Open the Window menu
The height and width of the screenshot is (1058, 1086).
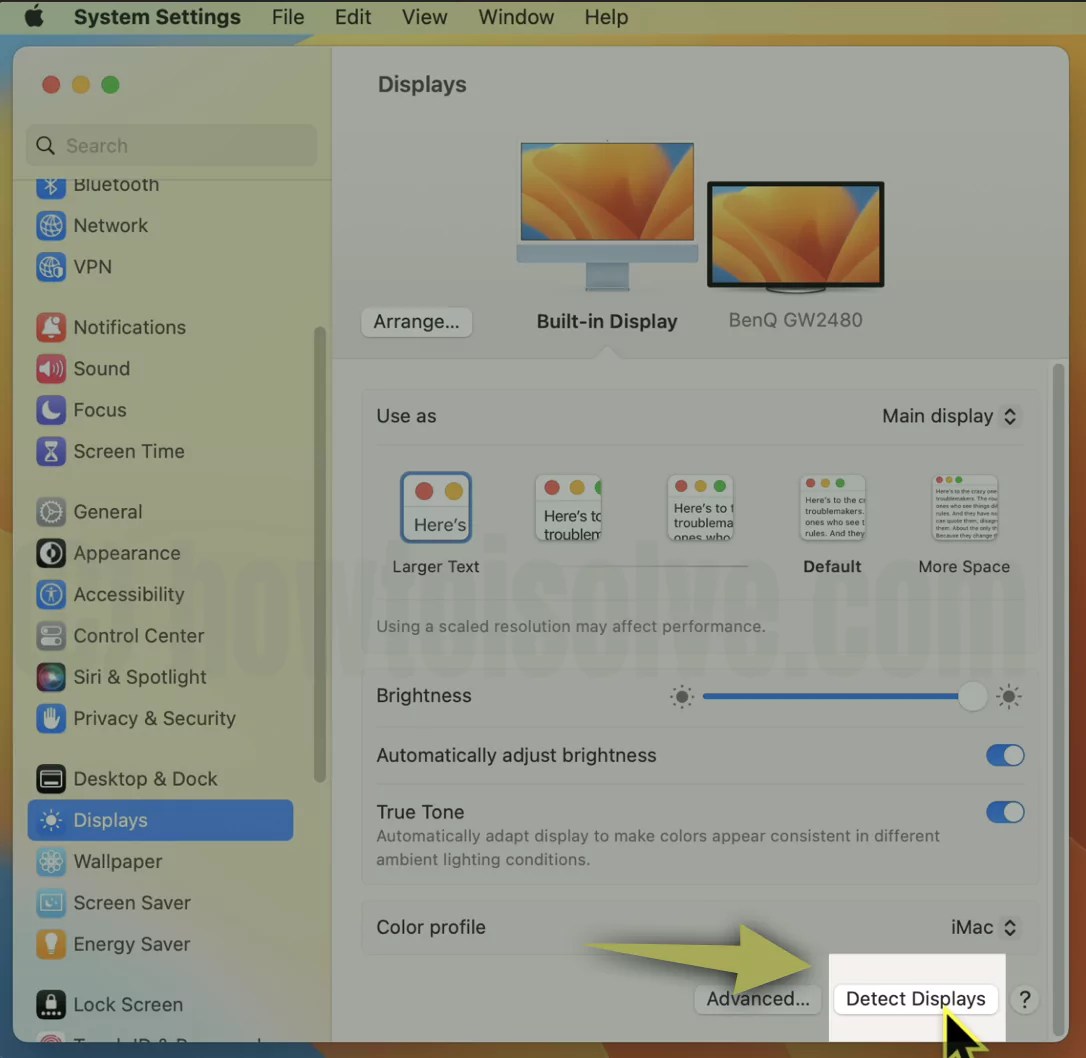click(515, 17)
